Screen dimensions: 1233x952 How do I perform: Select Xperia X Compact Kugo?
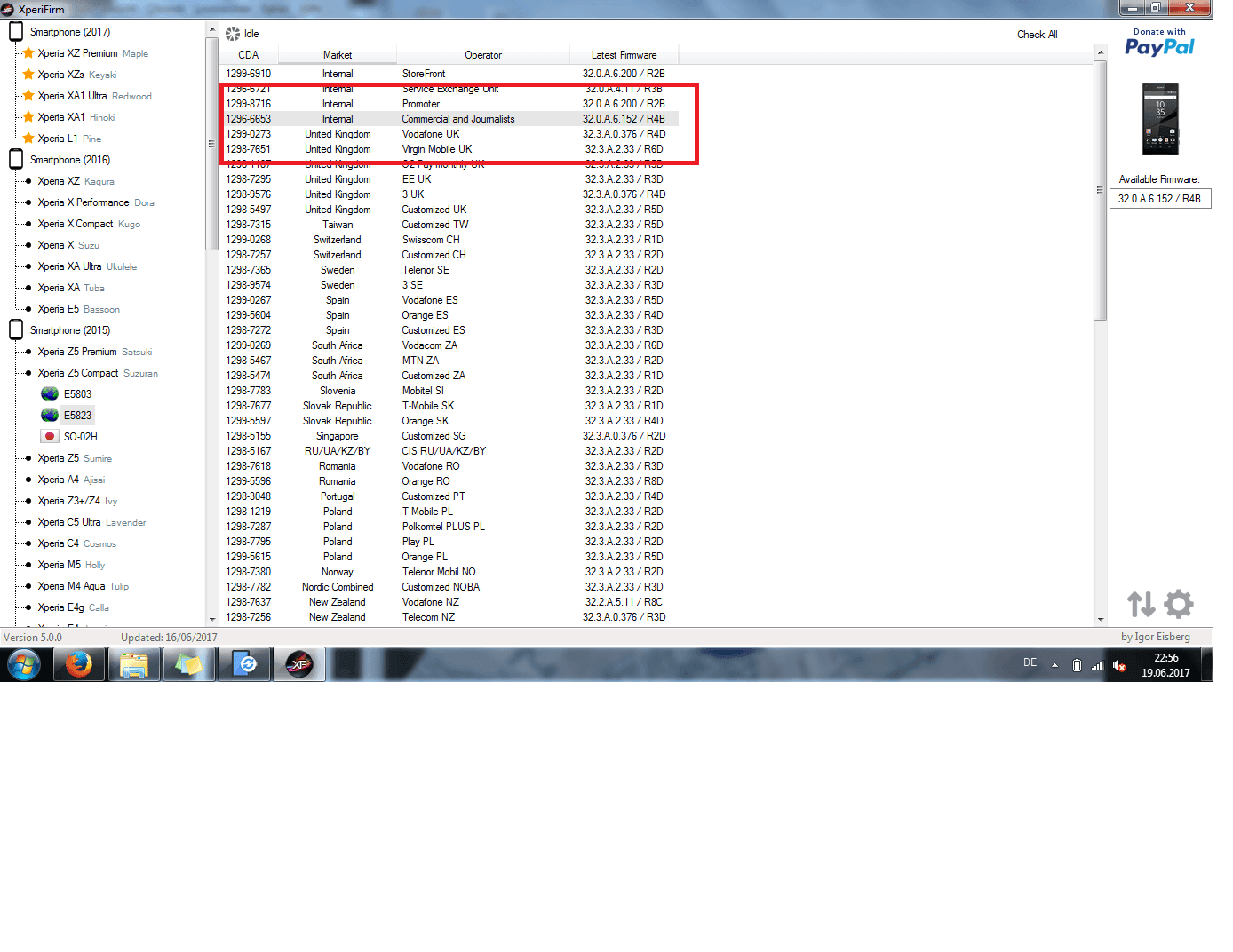(89, 224)
